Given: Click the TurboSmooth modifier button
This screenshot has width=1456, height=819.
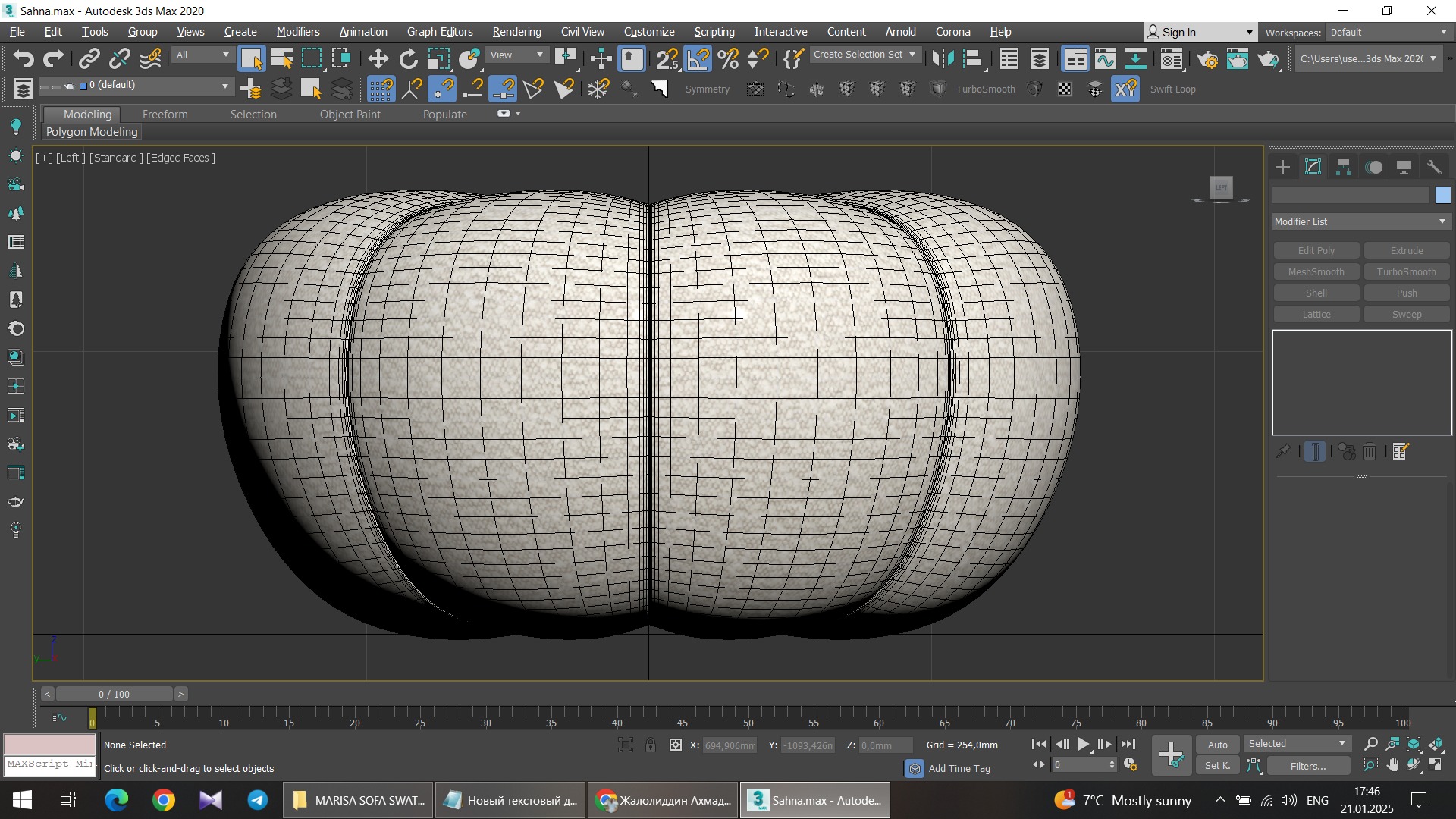Looking at the screenshot, I should [x=1406, y=271].
